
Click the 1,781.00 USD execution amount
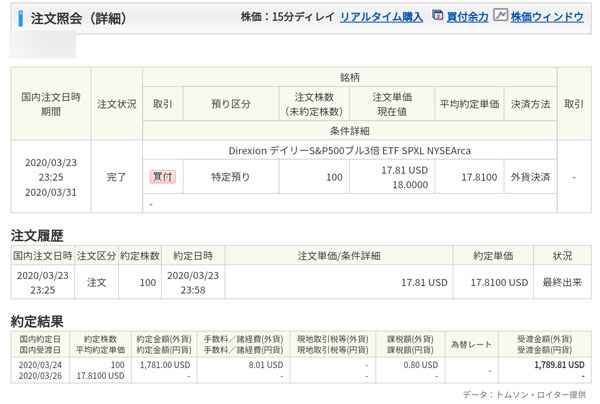(x=167, y=365)
